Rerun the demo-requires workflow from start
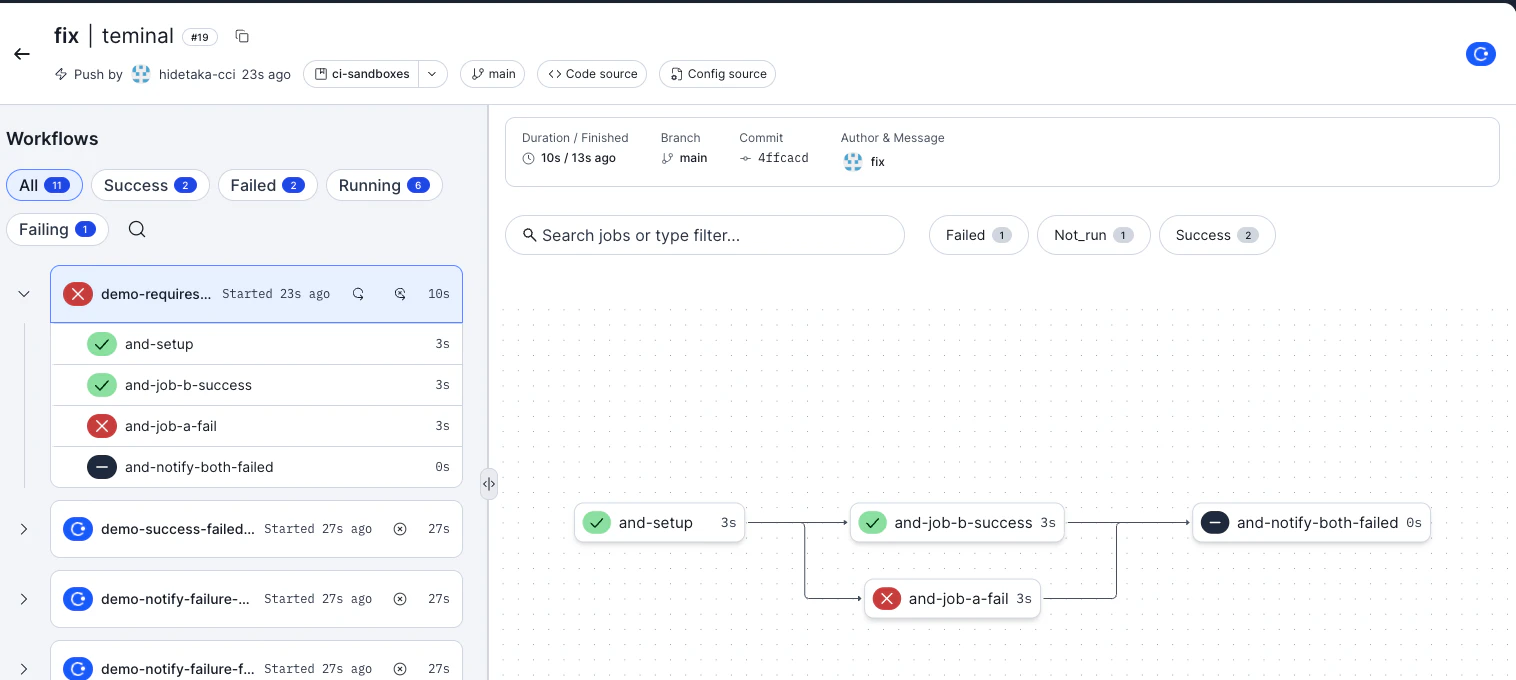 click(x=358, y=294)
